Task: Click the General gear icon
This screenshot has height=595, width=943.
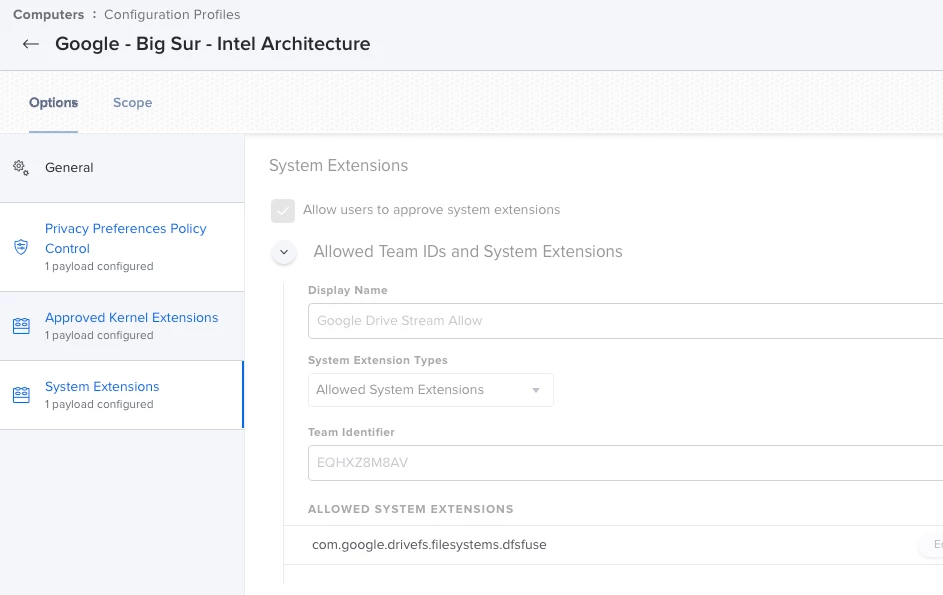Action: [21, 167]
